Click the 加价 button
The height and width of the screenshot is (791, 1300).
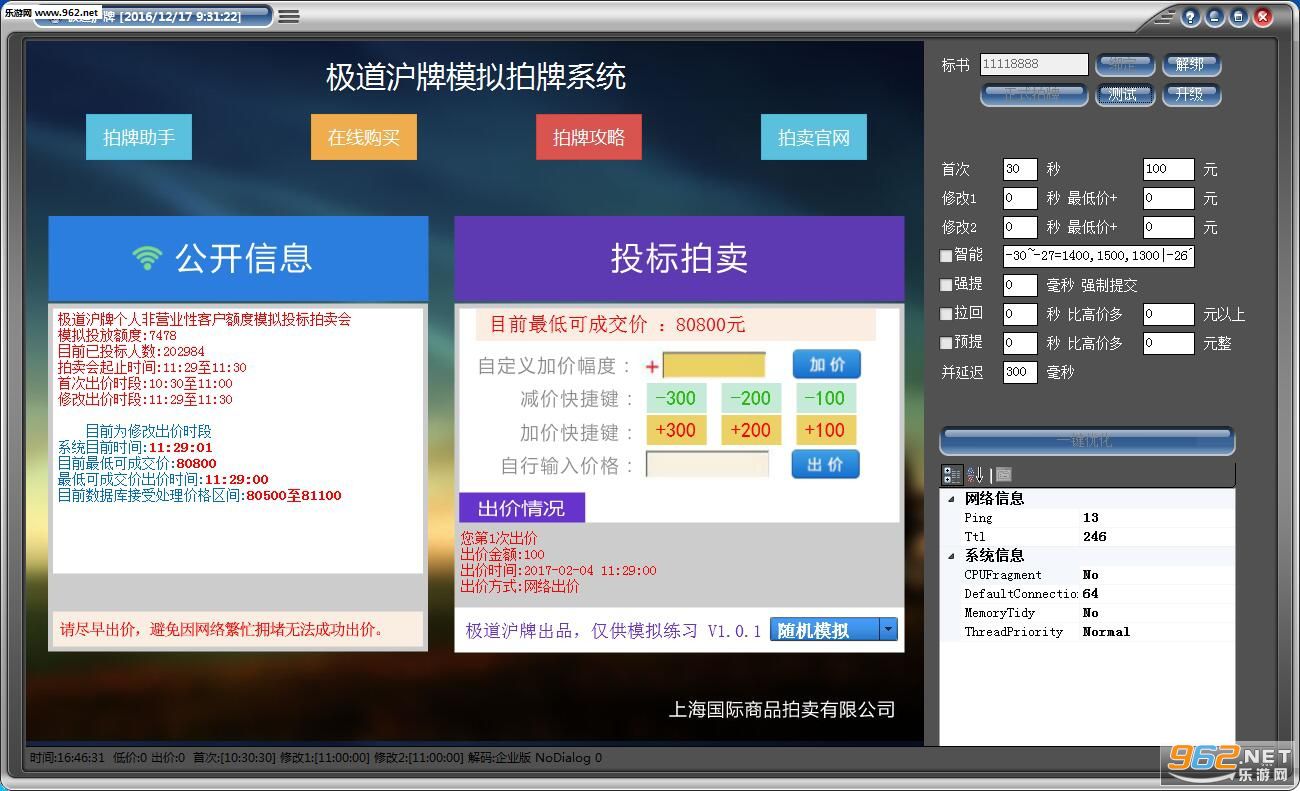tap(826, 365)
